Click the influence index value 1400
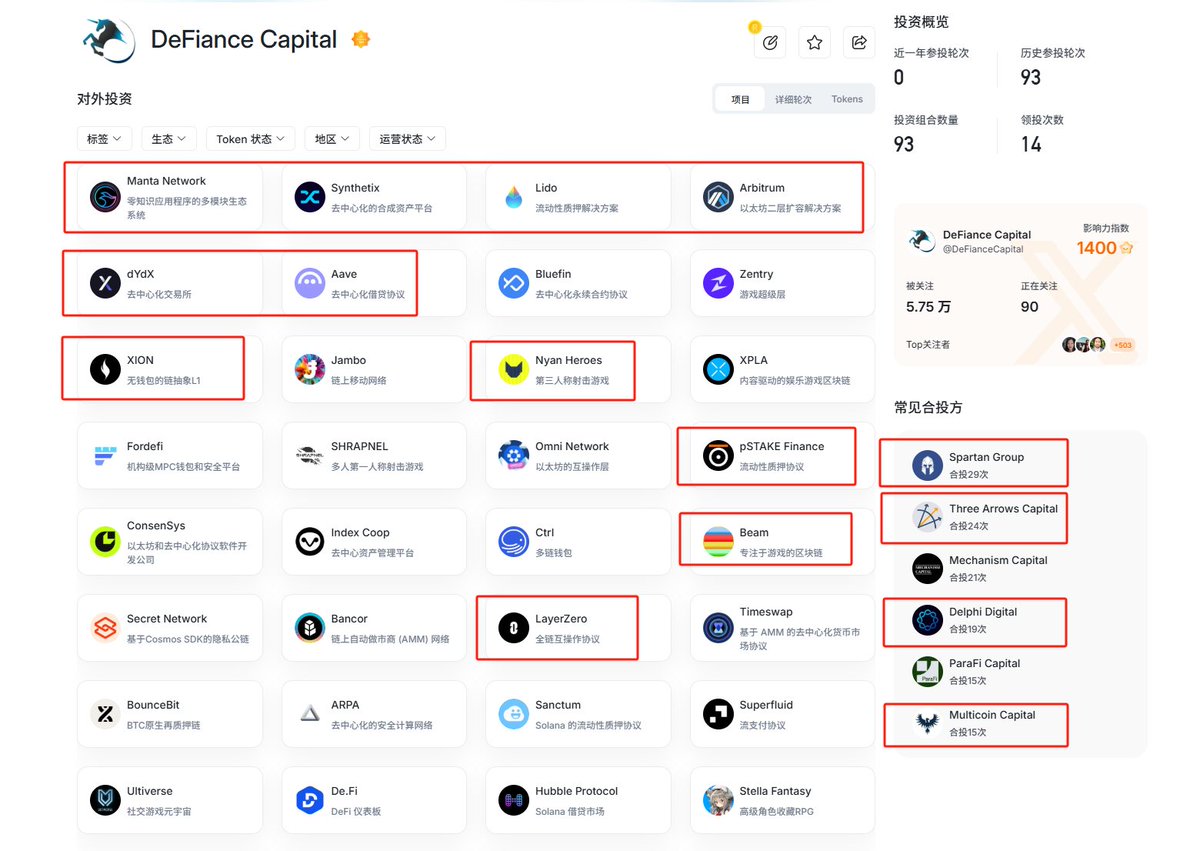The height and width of the screenshot is (851, 1200). [x=1097, y=248]
